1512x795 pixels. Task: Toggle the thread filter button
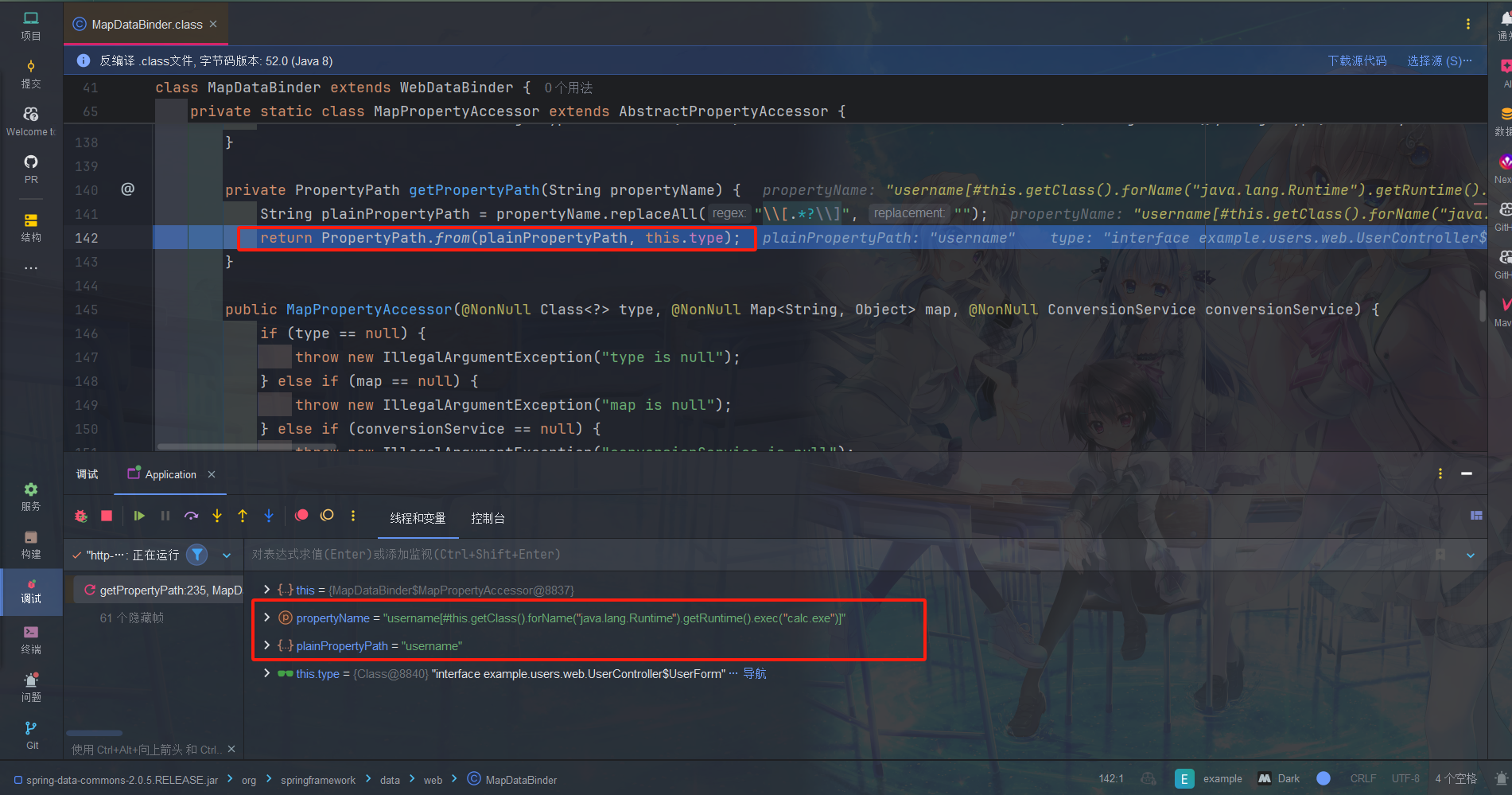click(x=197, y=555)
